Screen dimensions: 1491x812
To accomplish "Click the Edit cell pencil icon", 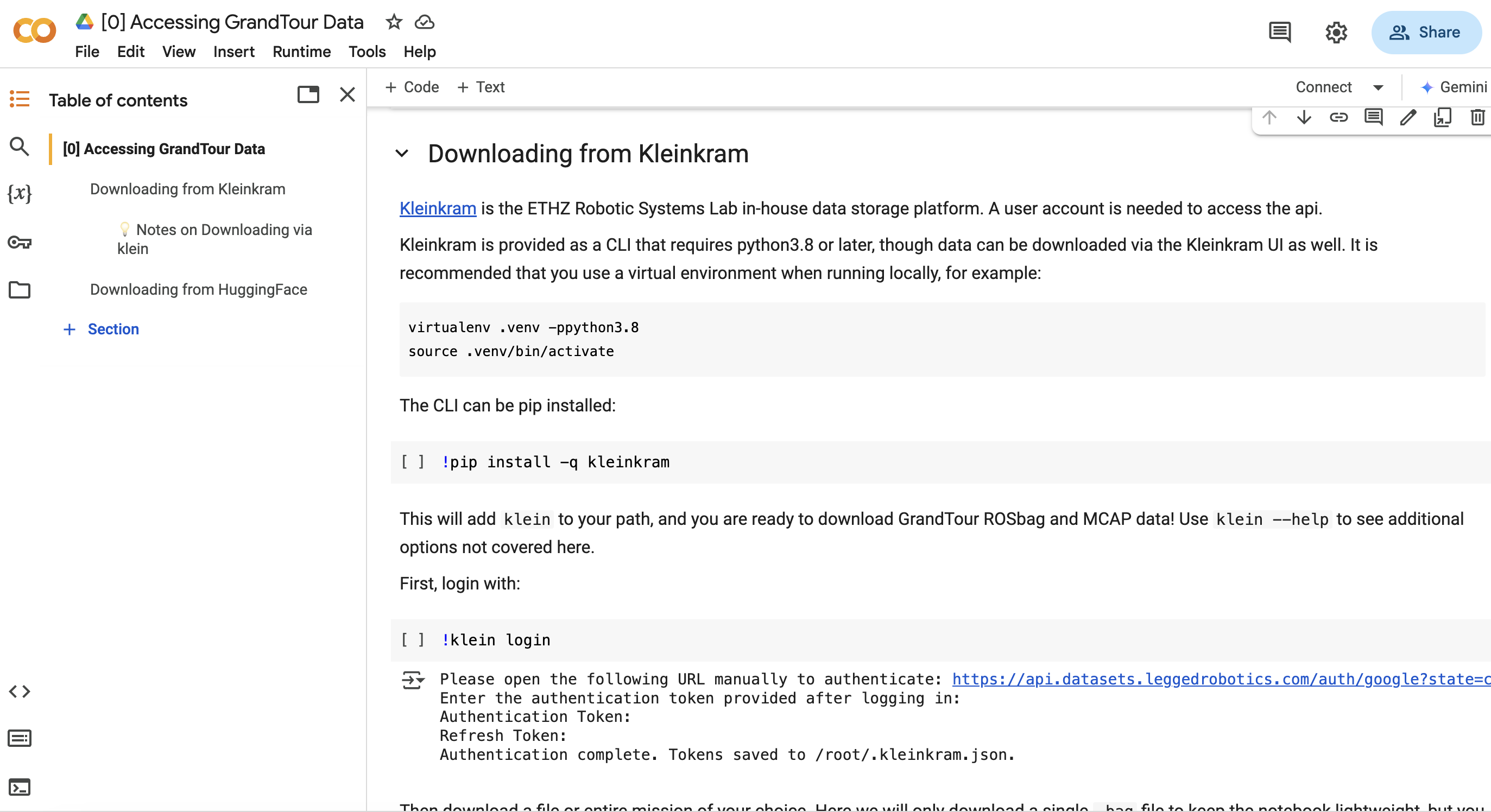I will click(x=1407, y=117).
